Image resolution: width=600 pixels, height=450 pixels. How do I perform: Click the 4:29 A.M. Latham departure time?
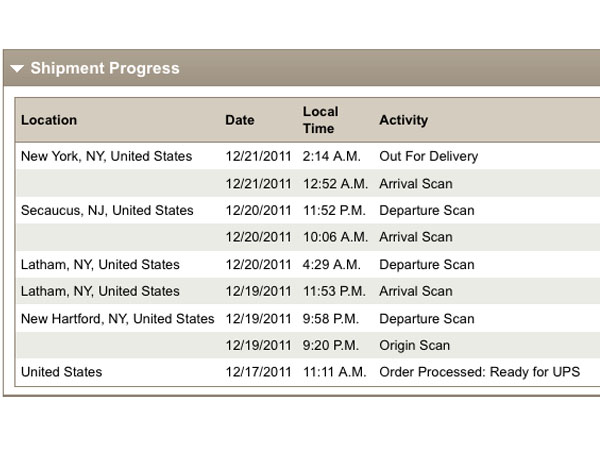pos(331,265)
